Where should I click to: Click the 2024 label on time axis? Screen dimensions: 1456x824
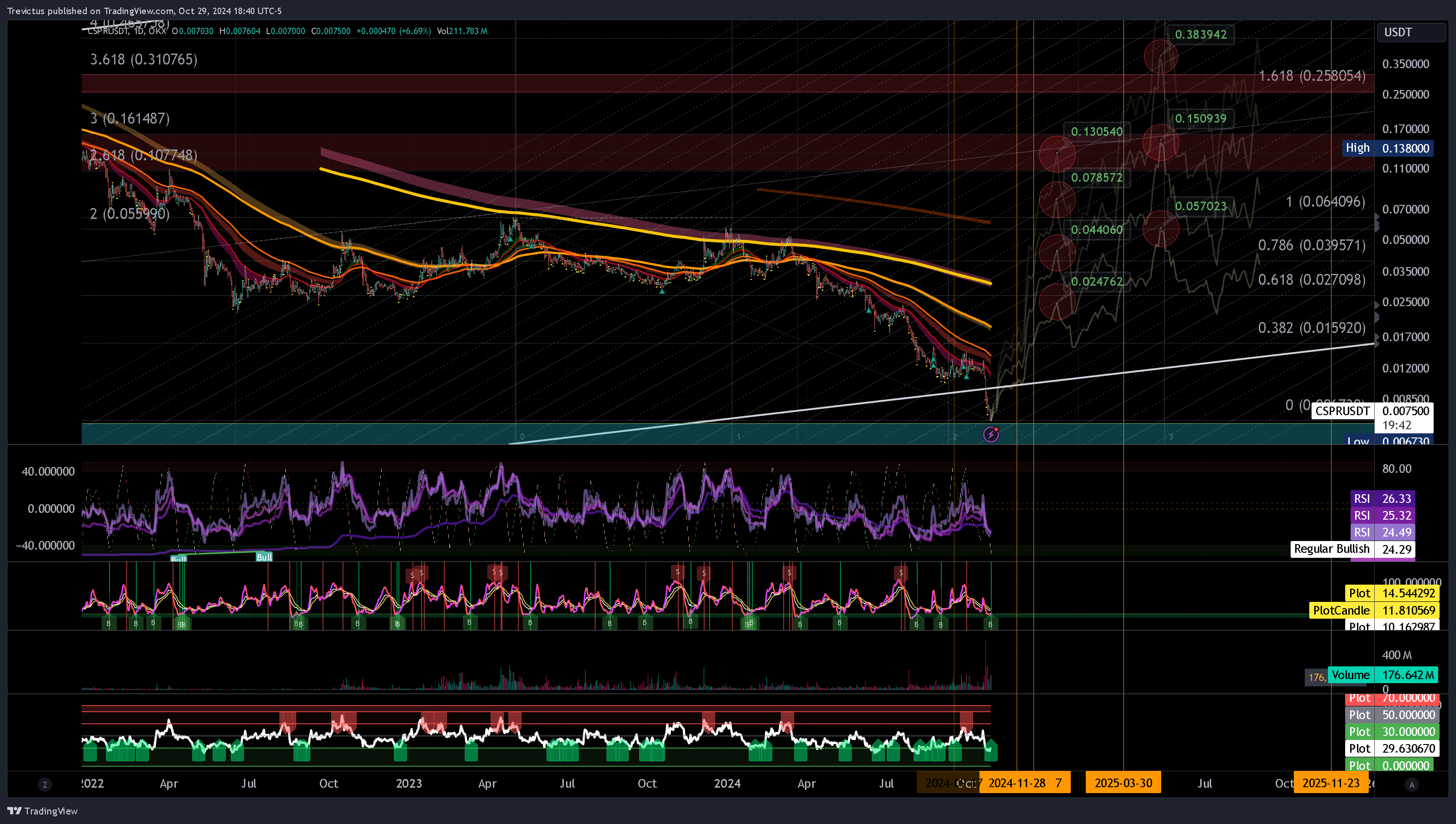coord(727,783)
